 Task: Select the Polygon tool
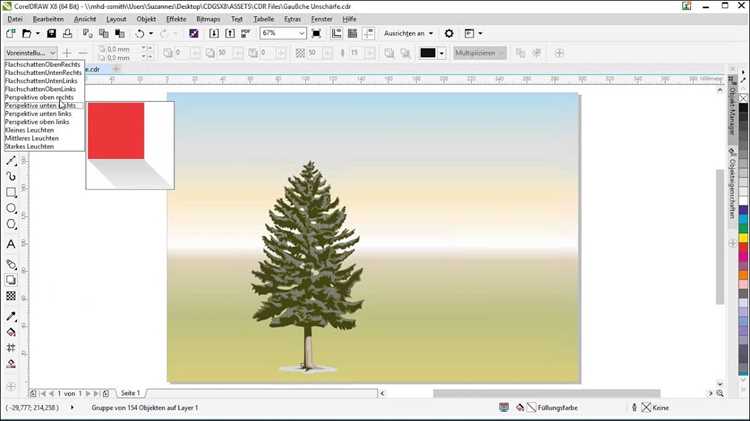(x=11, y=224)
